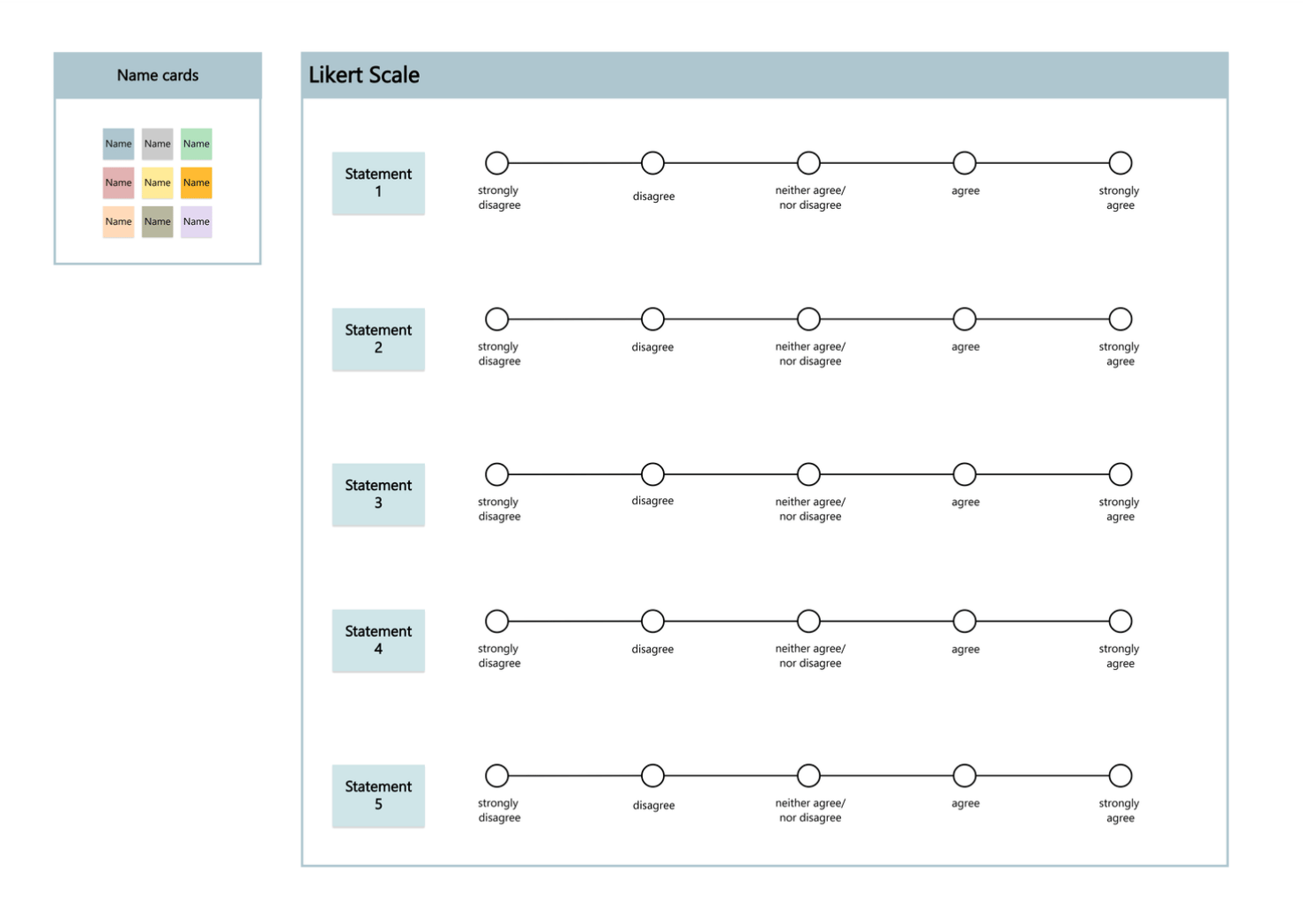Select disagree circle for Statement 5

coord(652,776)
